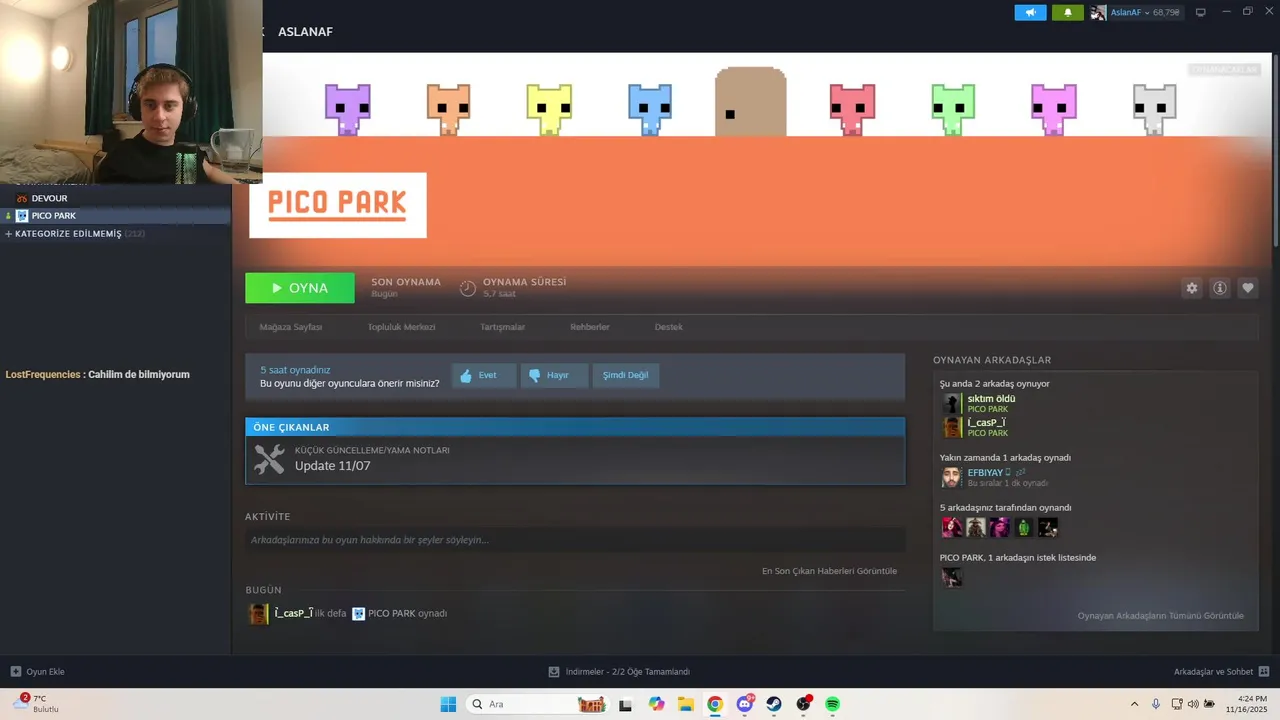Open File Explorer from taskbar

685,704
